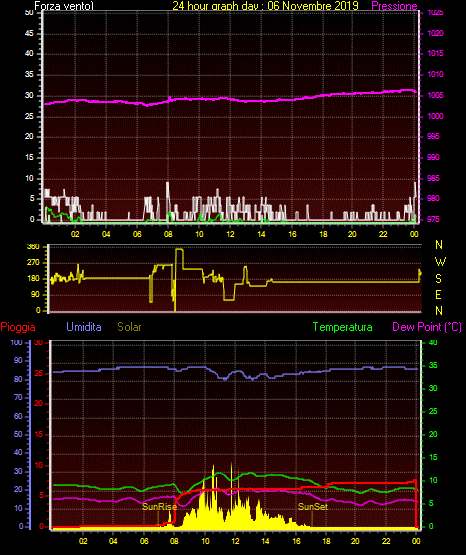Viewport: 466px width, 555px height.
Task: Click the red '15' rain axis value
Action: tap(39, 434)
